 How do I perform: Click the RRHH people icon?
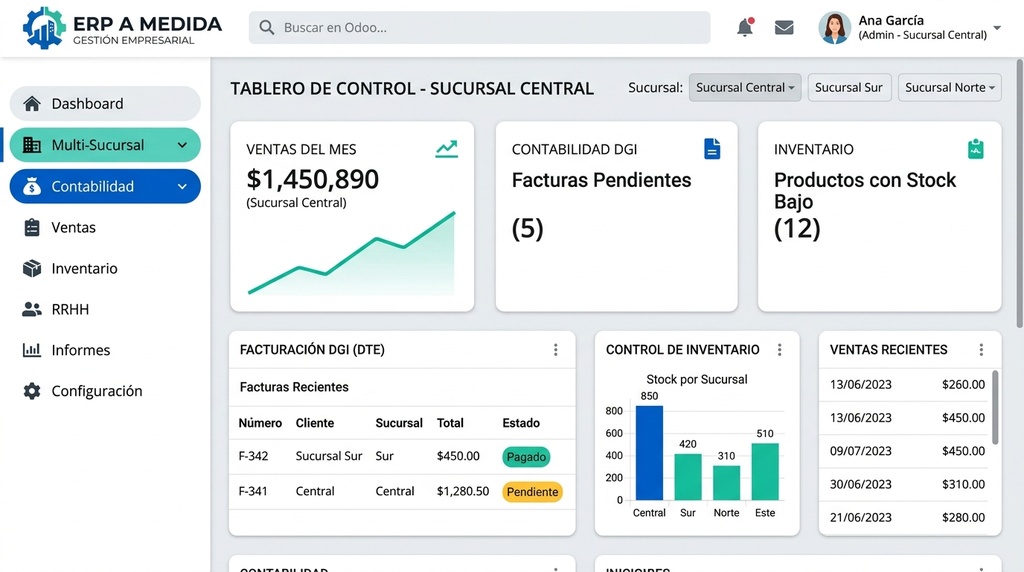pos(31,310)
